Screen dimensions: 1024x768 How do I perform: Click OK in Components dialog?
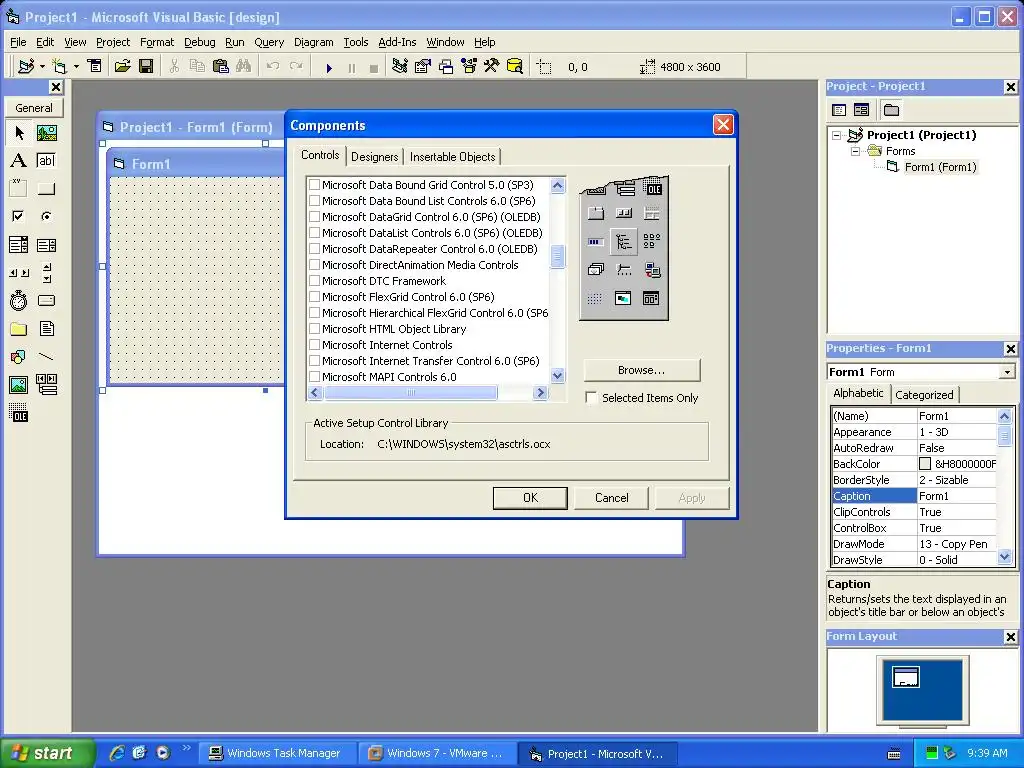click(530, 498)
